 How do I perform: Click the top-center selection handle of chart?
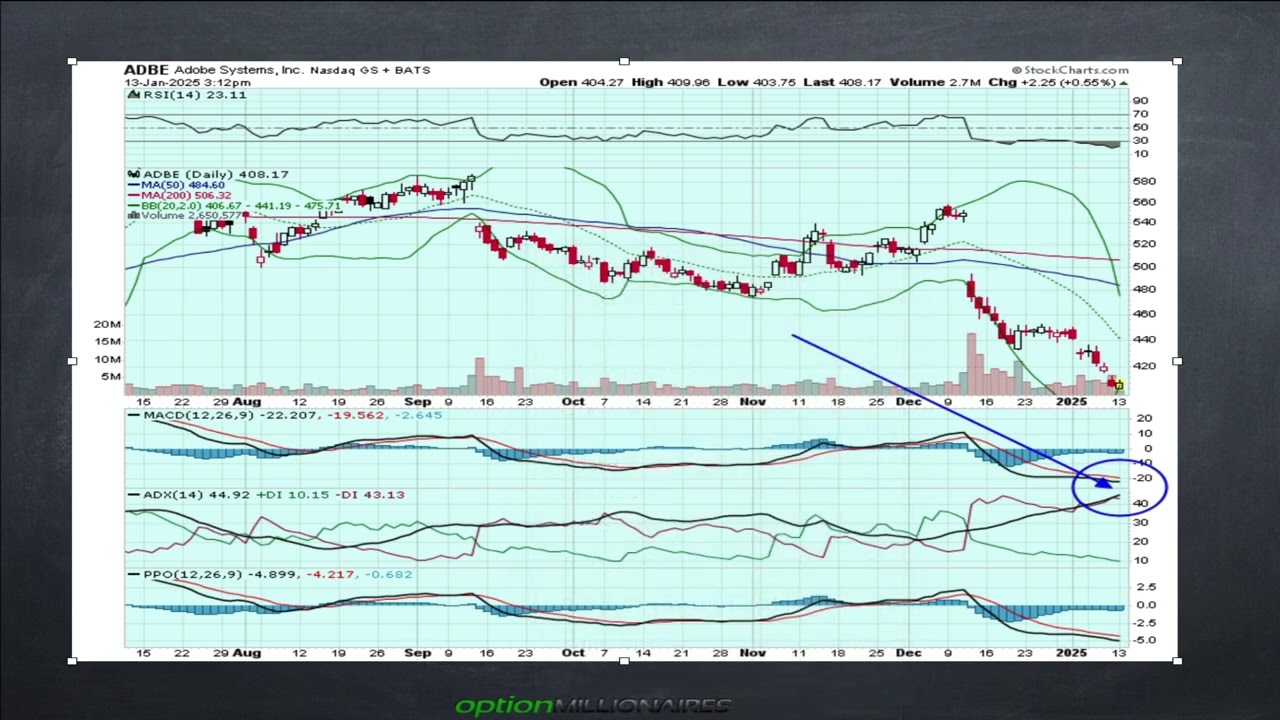pyautogui.click(x=625, y=62)
